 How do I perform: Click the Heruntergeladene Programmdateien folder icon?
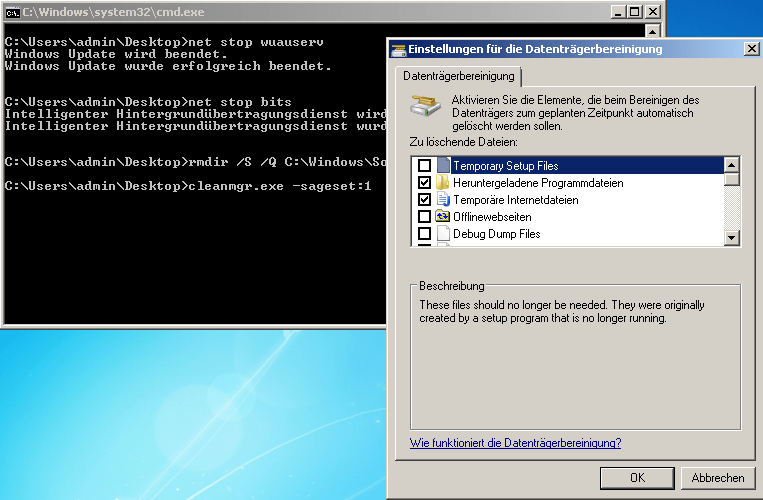pyautogui.click(x=443, y=183)
